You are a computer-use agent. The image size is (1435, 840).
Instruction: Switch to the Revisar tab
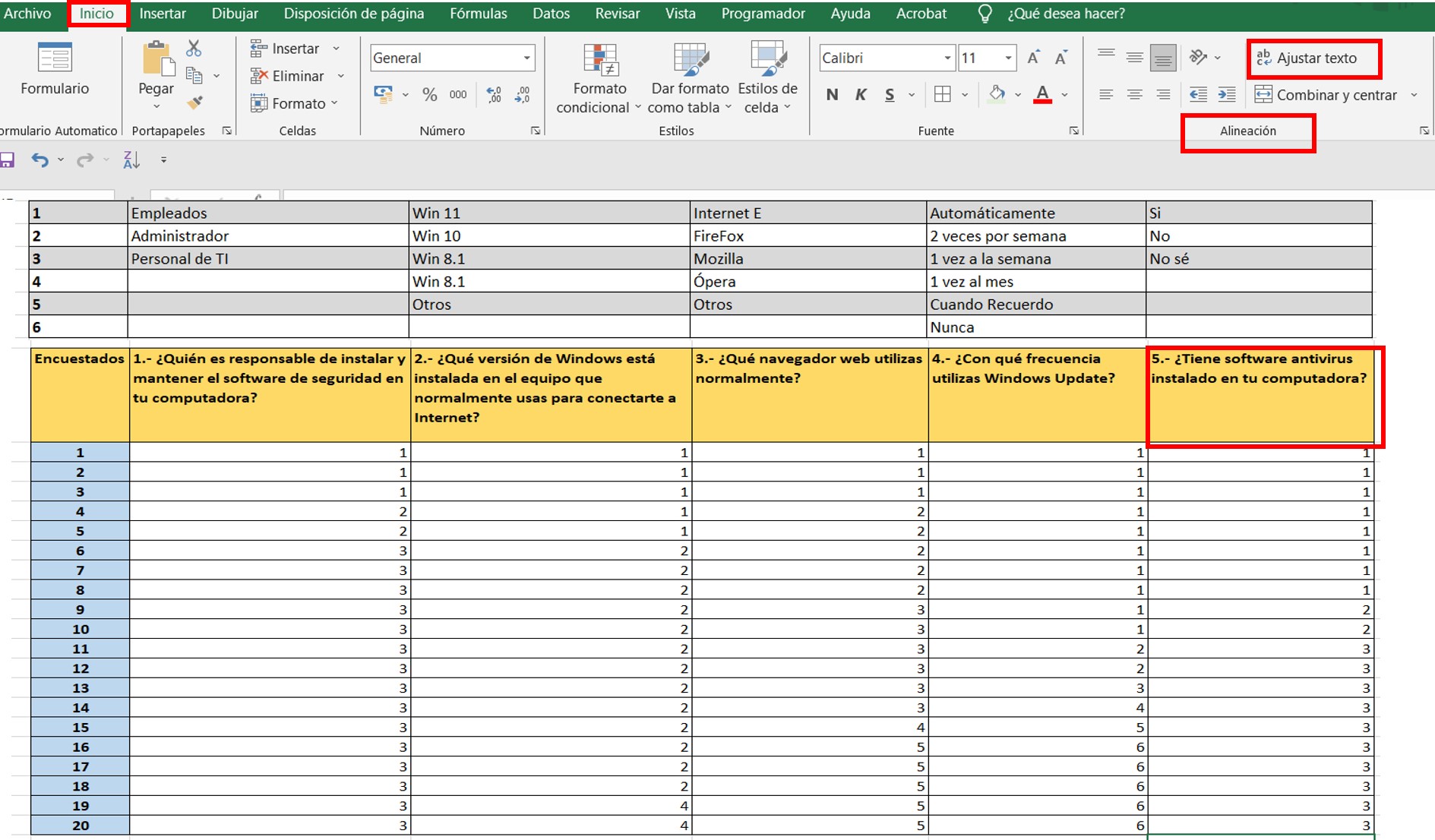[617, 14]
